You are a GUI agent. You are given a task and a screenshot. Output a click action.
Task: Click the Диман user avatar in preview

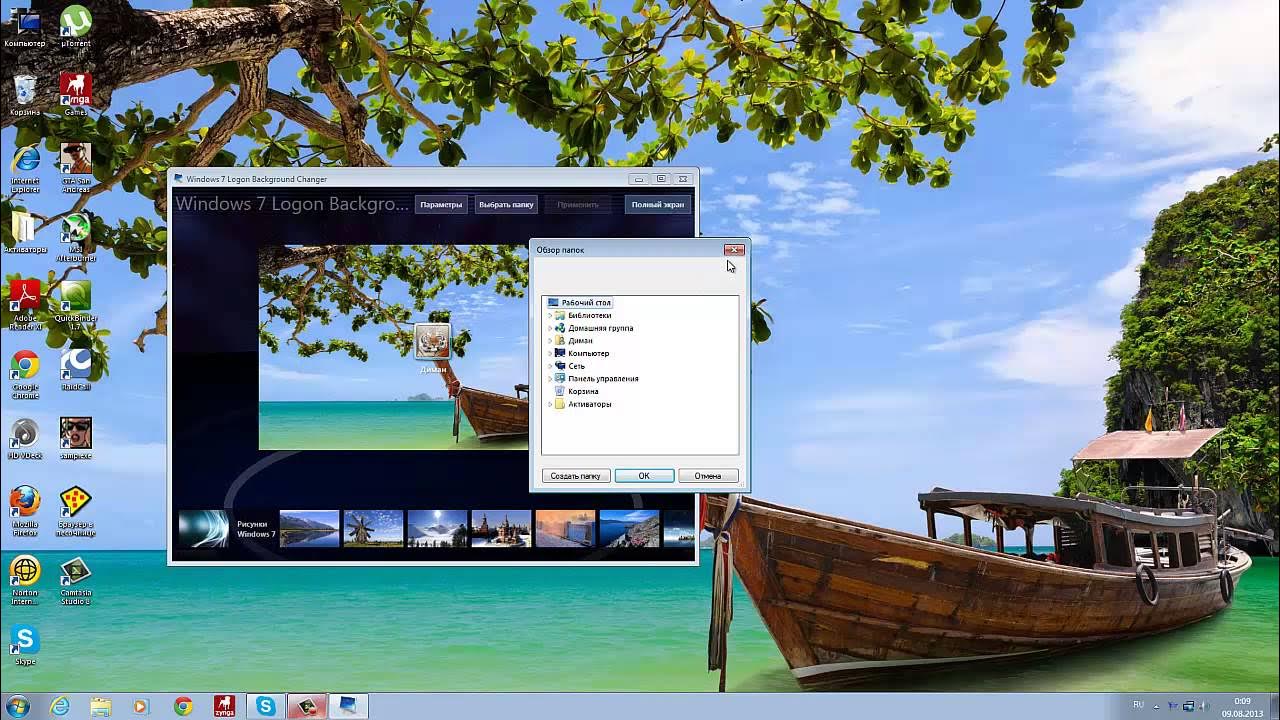[x=433, y=341]
